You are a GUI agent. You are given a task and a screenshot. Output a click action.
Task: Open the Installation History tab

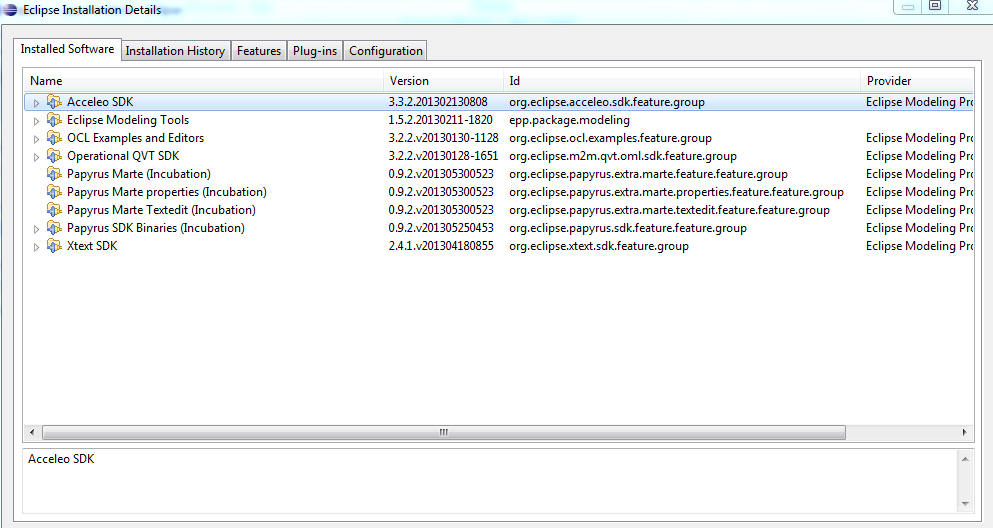click(x=175, y=51)
